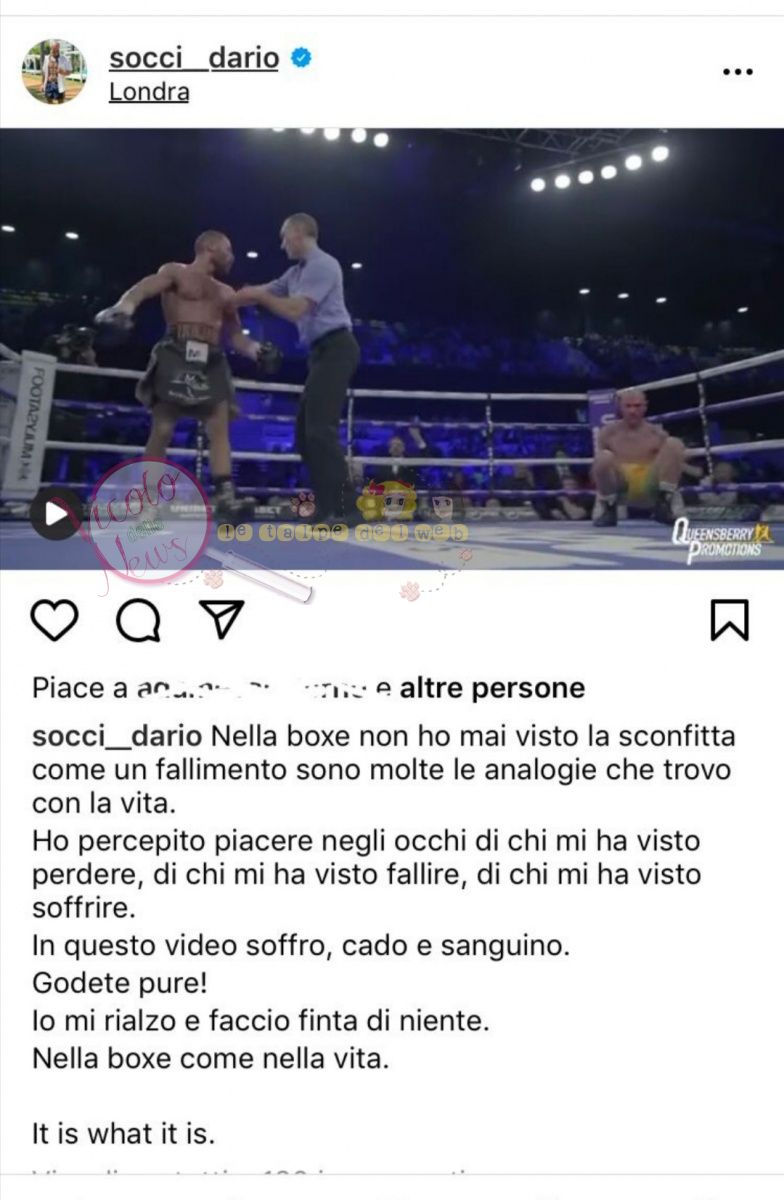Screen dimensions: 784x1200
Task: View the altre persone likes list
Action: 492,688
